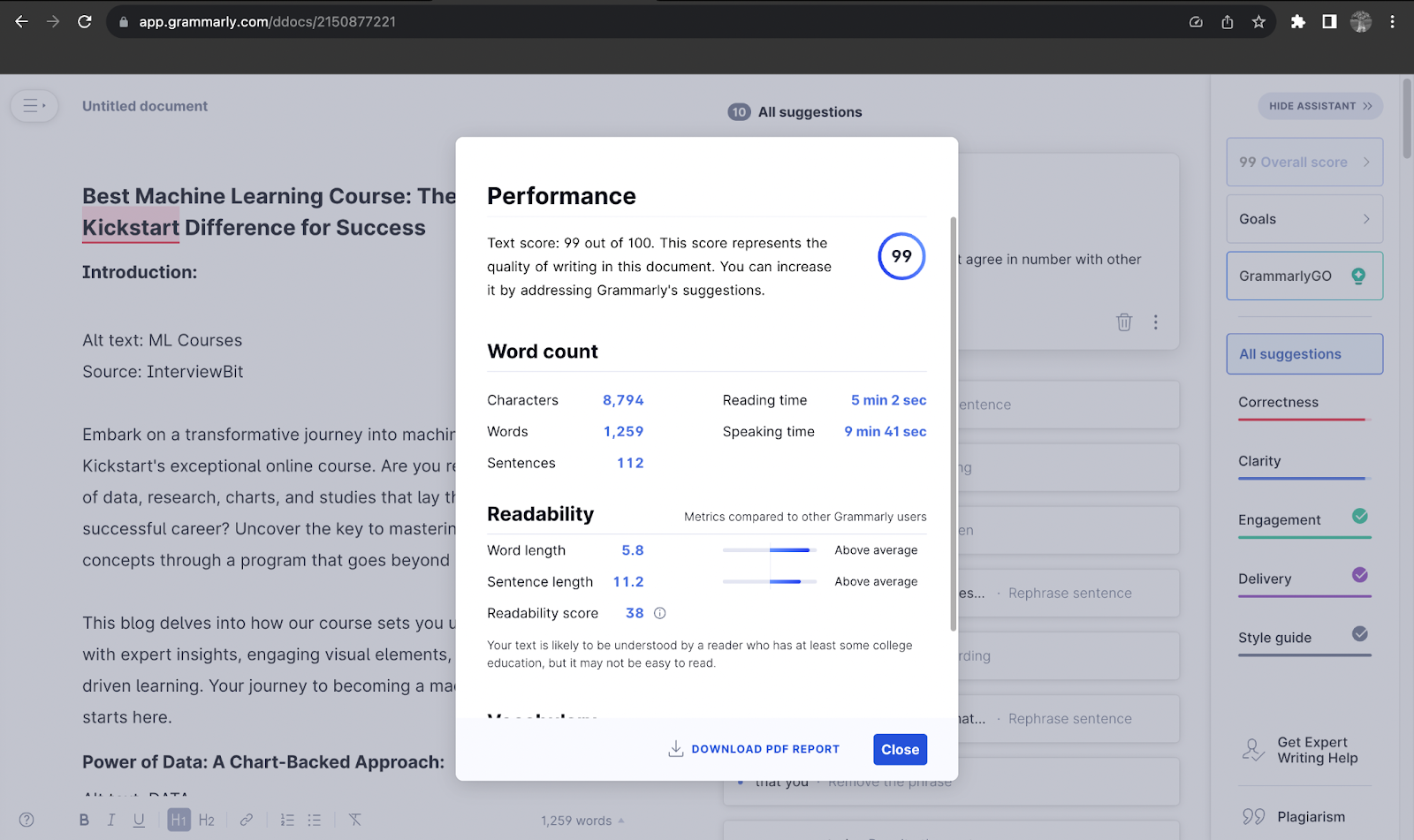Viewport: 1414px width, 840px height.
Task: Hide the assistant panel
Action: point(1320,106)
